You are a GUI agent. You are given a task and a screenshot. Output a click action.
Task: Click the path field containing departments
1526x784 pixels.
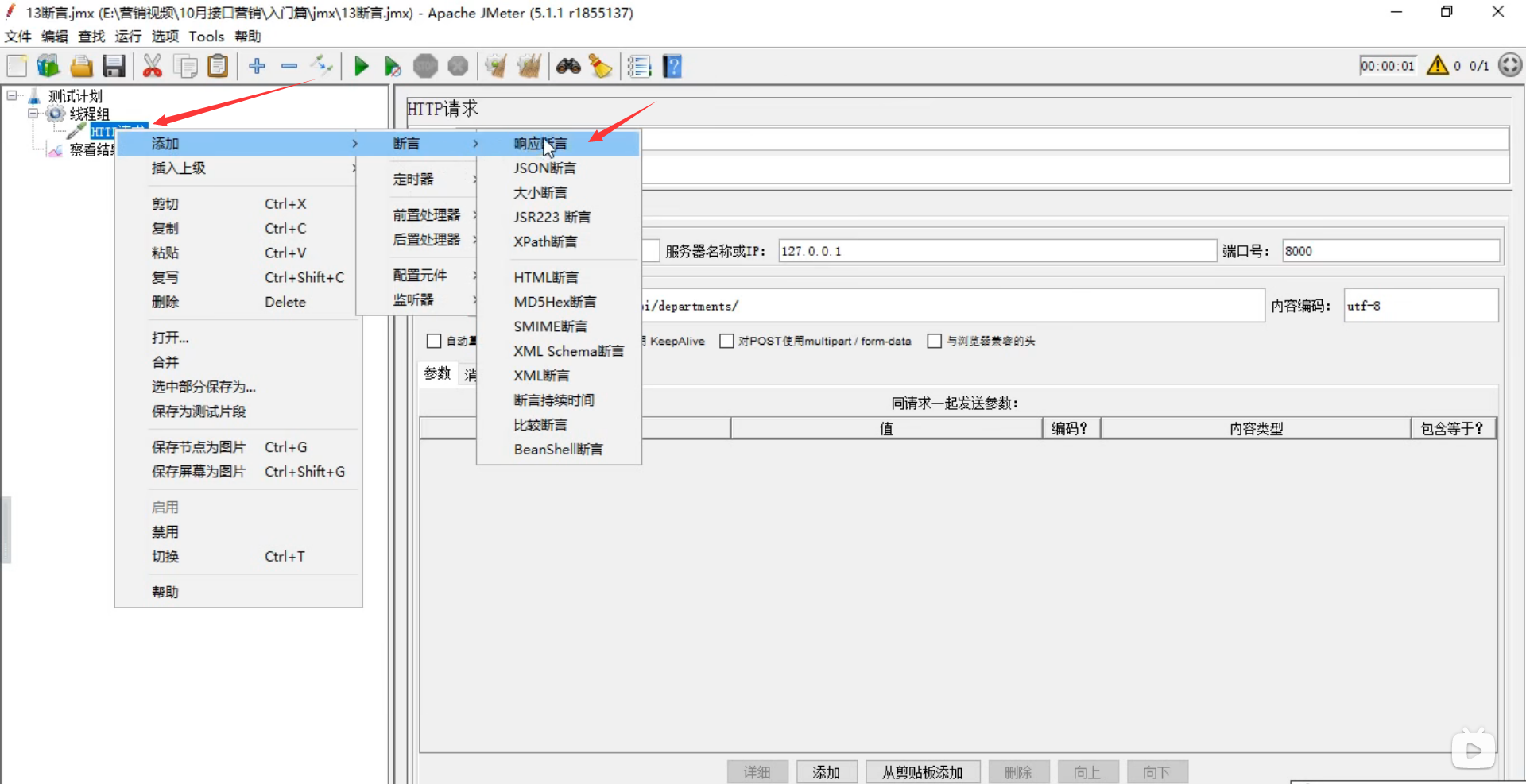(x=952, y=306)
